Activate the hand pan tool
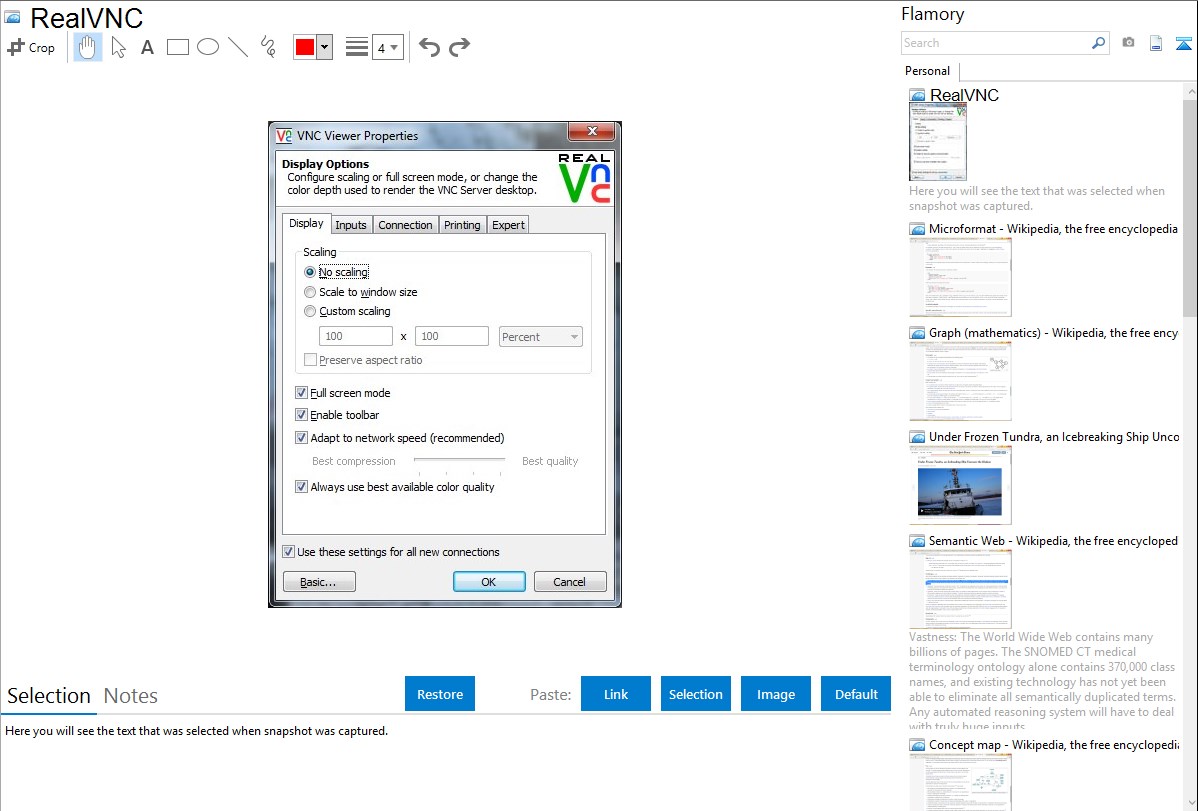The width and height of the screenshot is (1198, 811). 88,47
